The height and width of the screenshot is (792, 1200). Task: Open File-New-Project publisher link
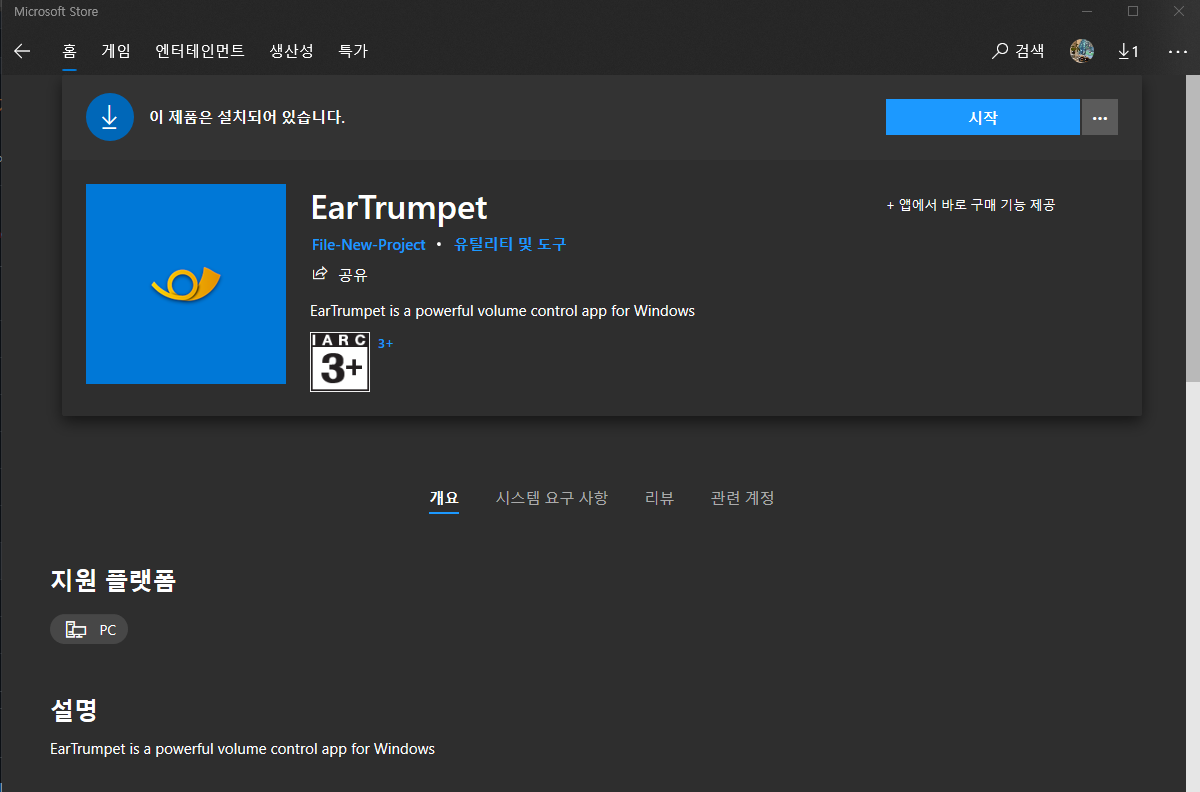pyautogui.click(x=369, y=244)
